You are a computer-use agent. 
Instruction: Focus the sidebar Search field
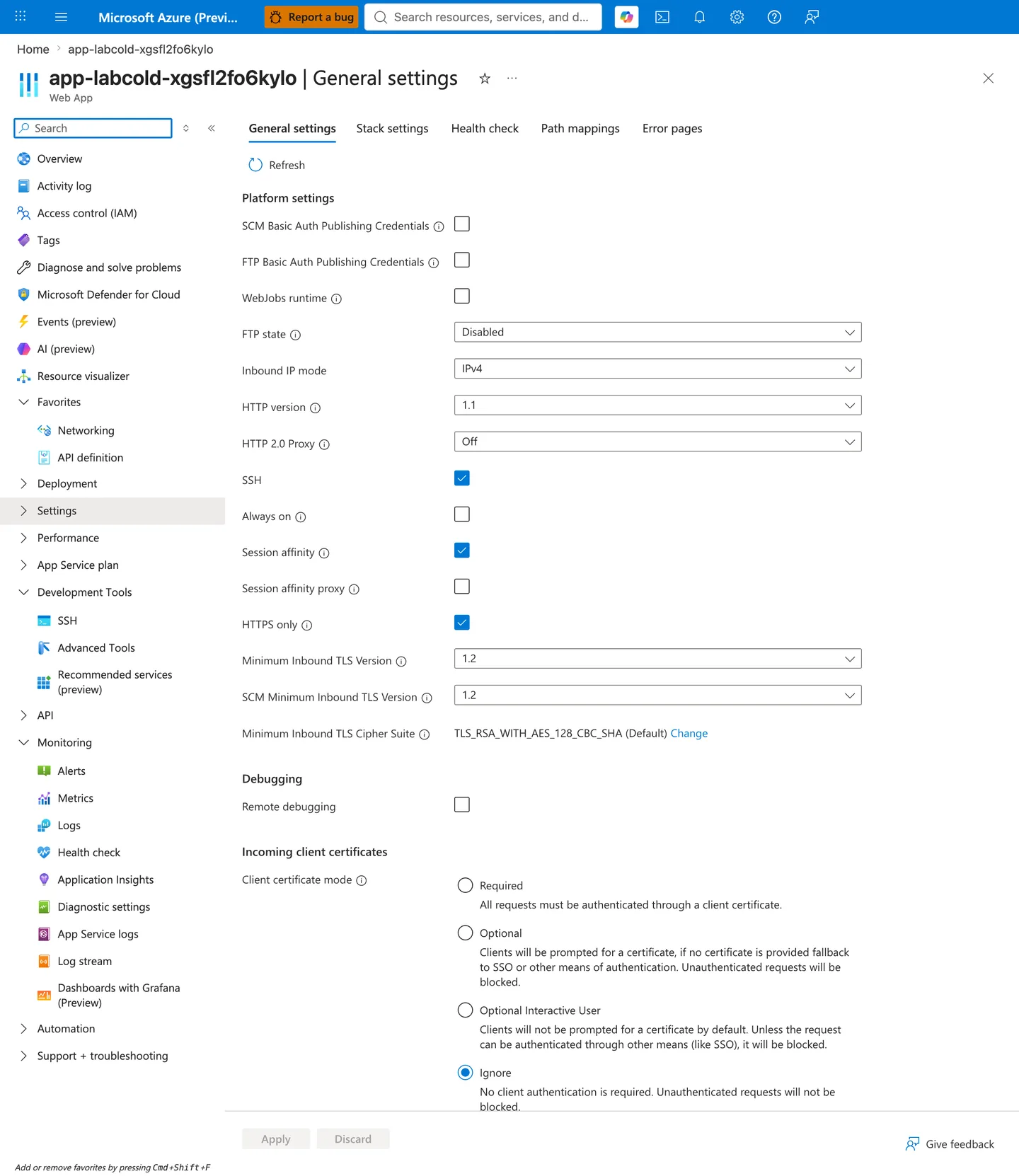pos(93,128)
